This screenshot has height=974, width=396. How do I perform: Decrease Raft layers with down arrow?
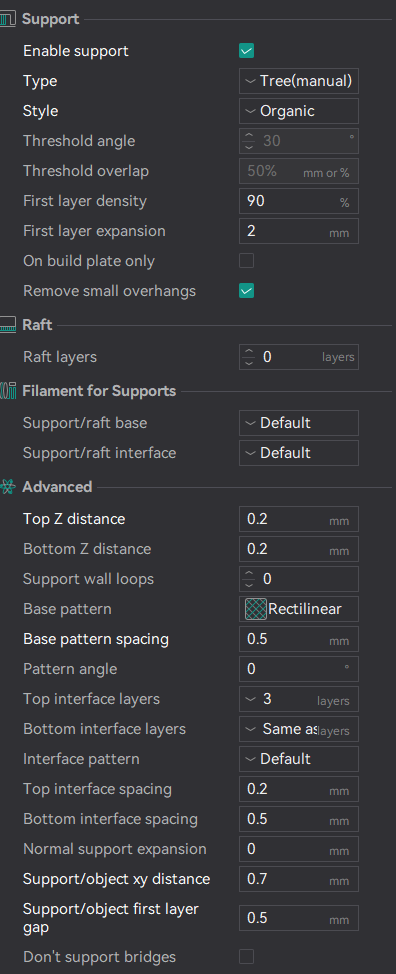click(x=249, y=363)
